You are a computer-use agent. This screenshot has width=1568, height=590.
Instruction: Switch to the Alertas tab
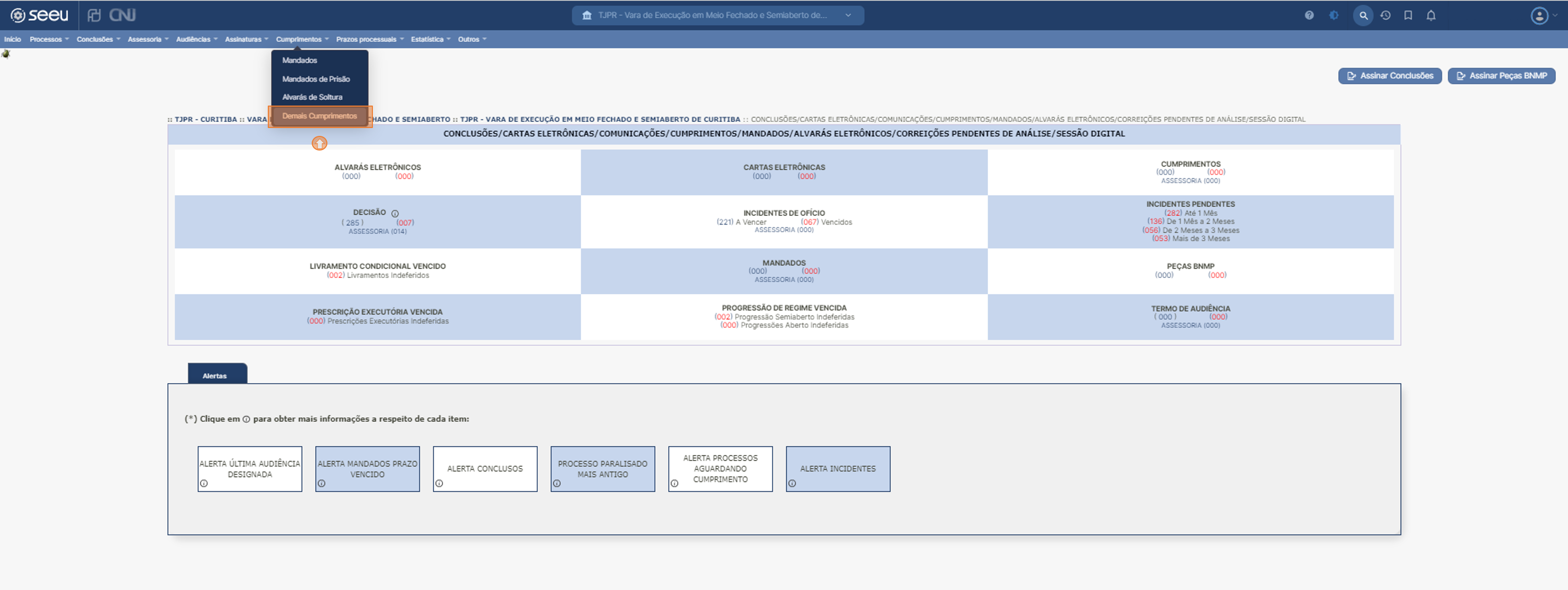[217, 374]
